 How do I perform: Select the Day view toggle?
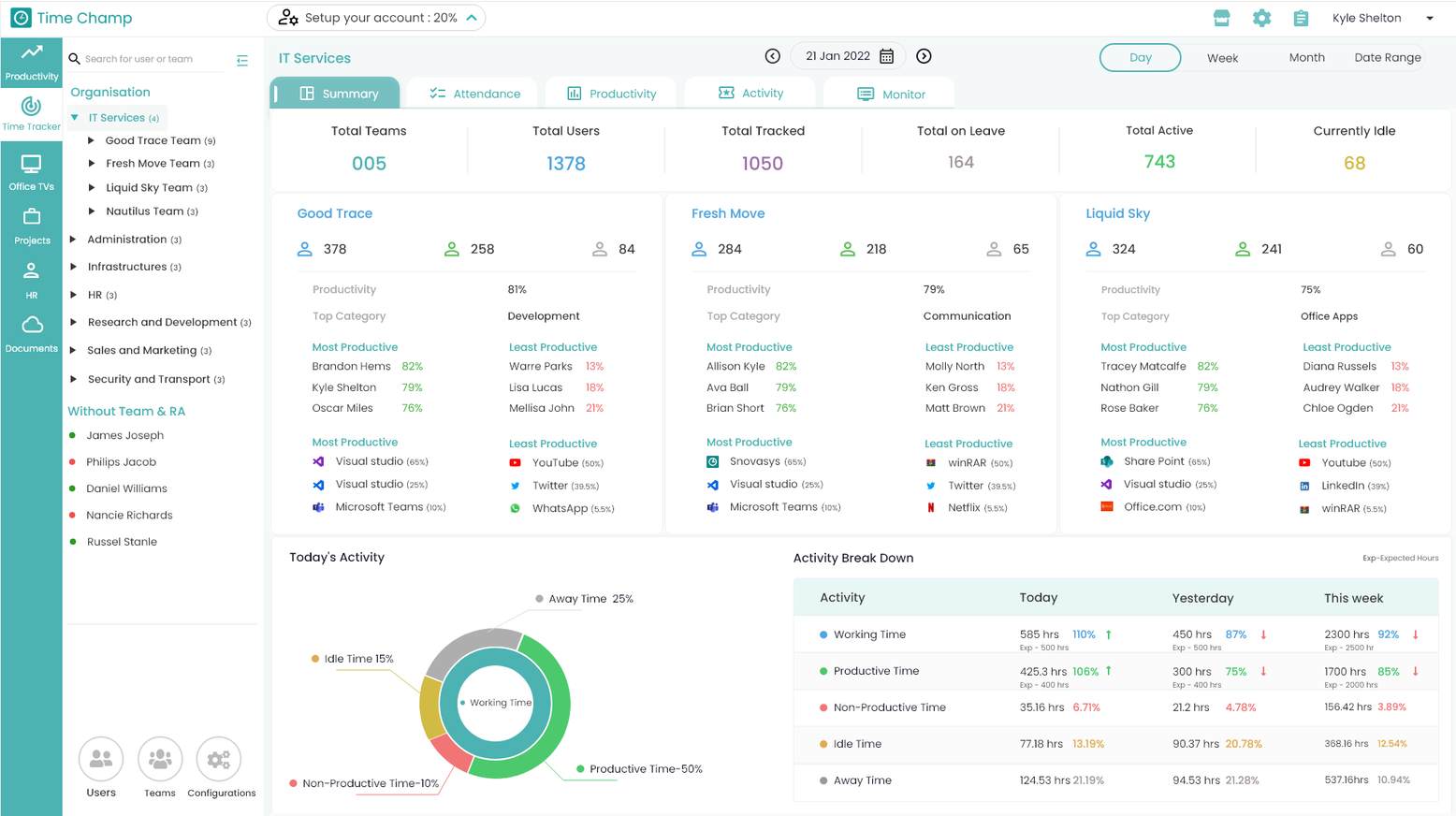[1140, 57]
